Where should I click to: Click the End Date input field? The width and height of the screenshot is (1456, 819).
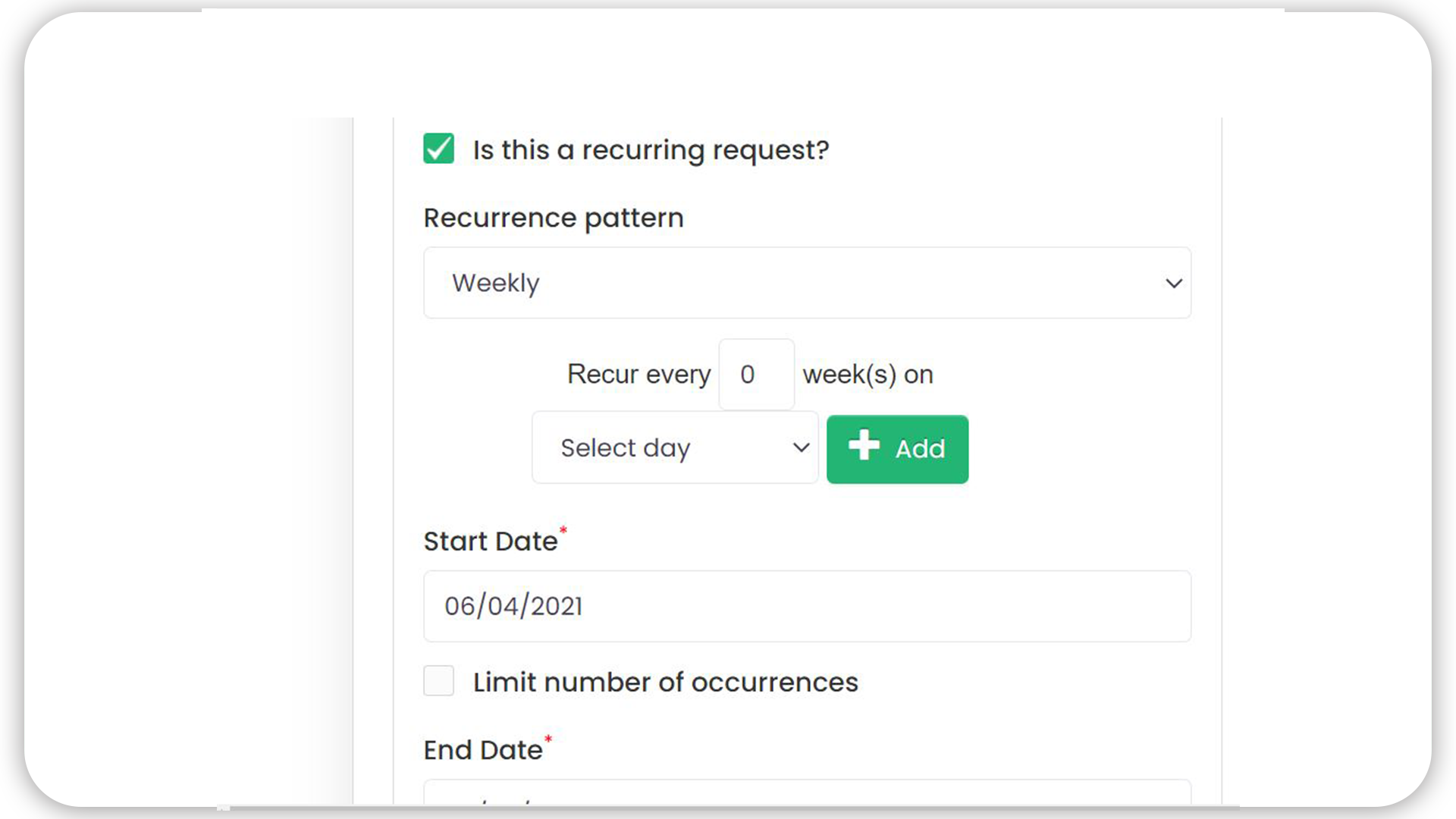[x=807, y=792]
